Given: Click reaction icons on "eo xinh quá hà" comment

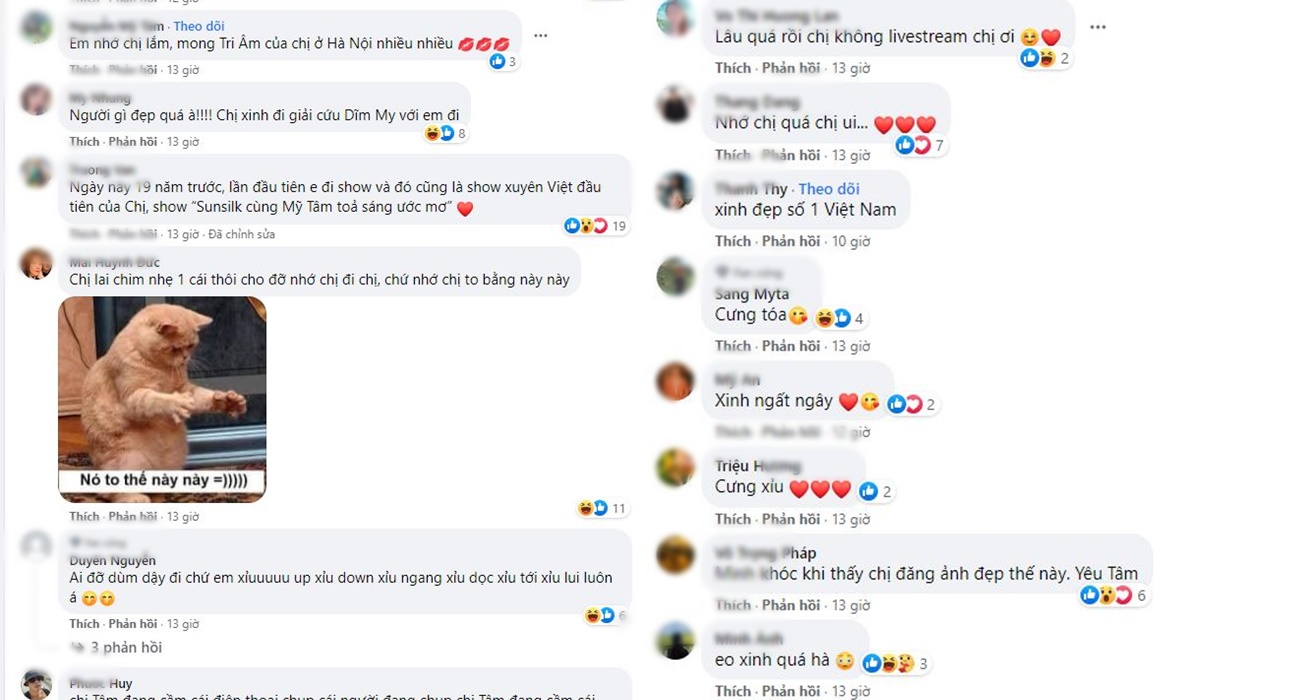Looking at the screenshot, I should click(x=896, y=663).
